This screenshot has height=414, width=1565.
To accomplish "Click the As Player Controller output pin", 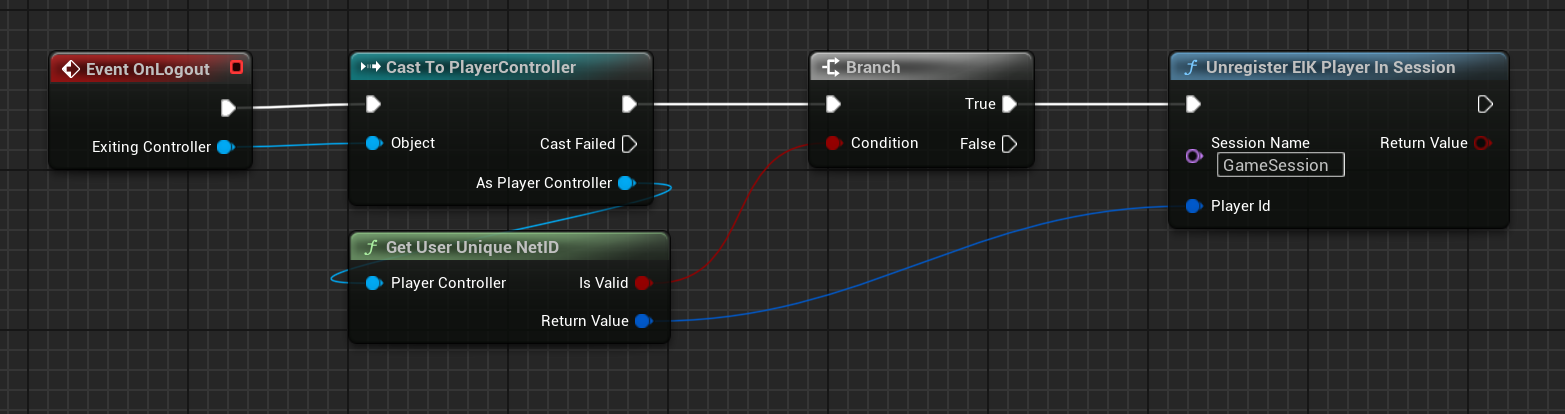I will point(627,184).
